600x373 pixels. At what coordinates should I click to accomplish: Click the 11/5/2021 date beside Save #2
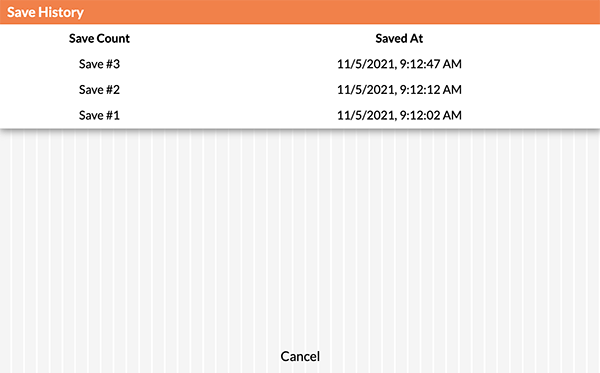(367, 90)
